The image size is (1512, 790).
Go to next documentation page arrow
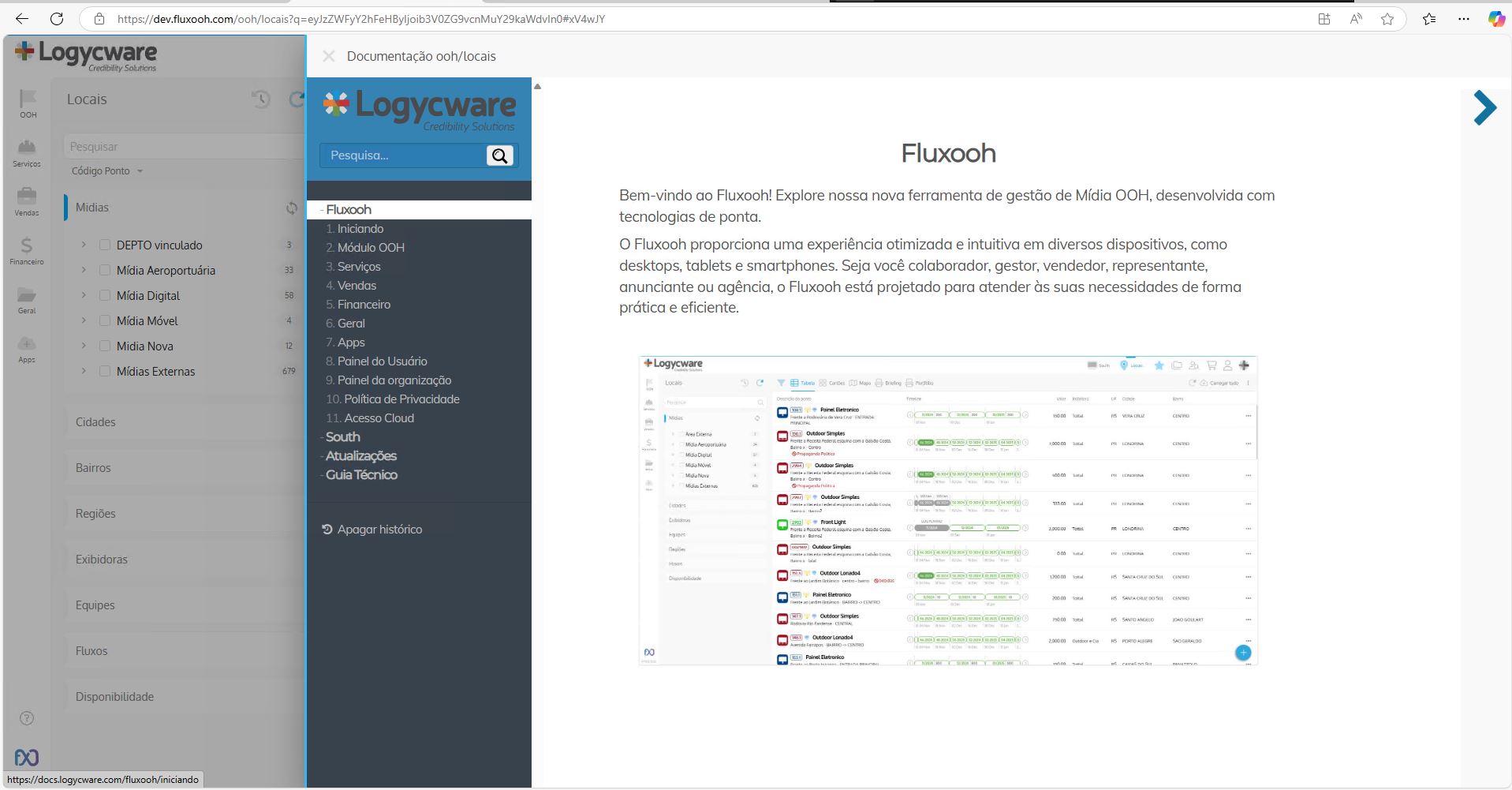click(x=1484, y=108)
